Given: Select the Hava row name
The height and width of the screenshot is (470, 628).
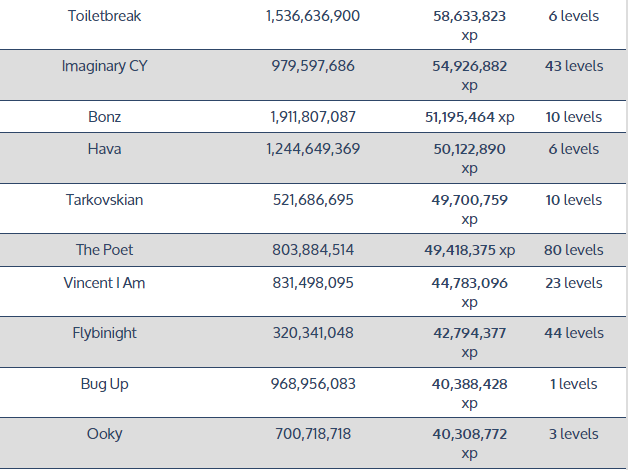Looking at the screenshot, I should (x=105, y=149).
